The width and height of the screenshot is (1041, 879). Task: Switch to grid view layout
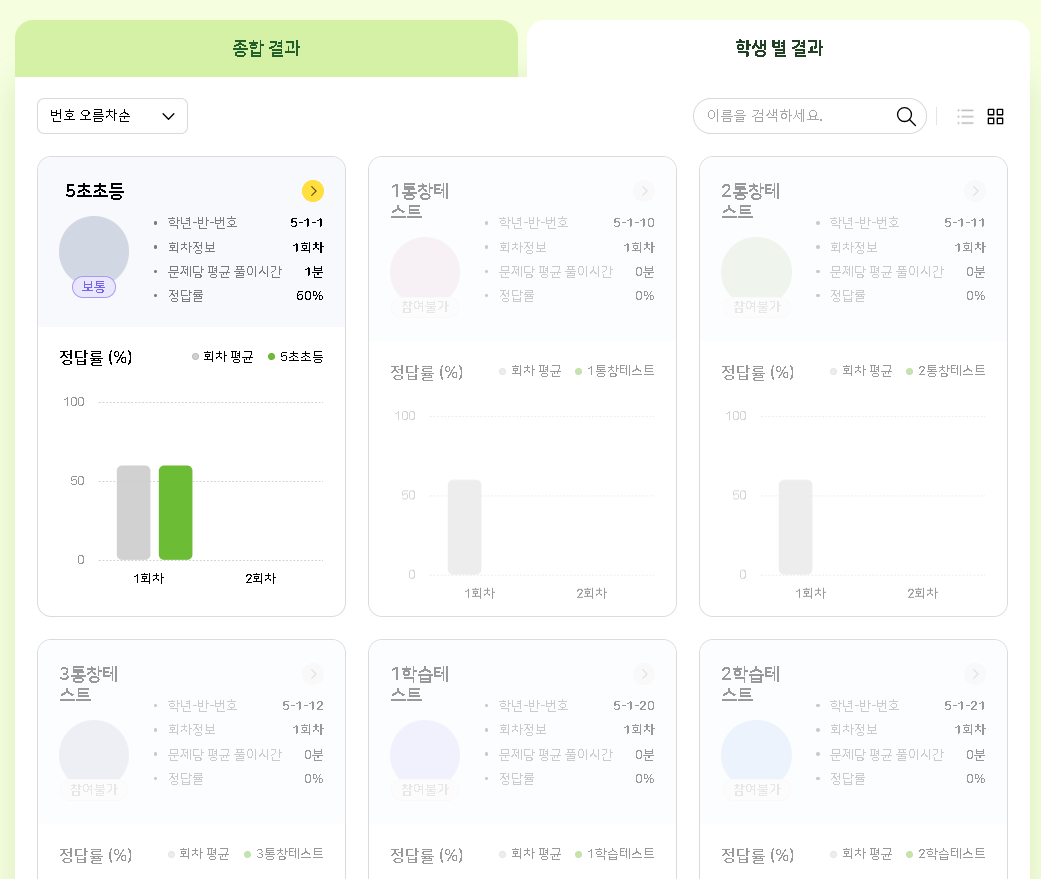coord(995,116)
